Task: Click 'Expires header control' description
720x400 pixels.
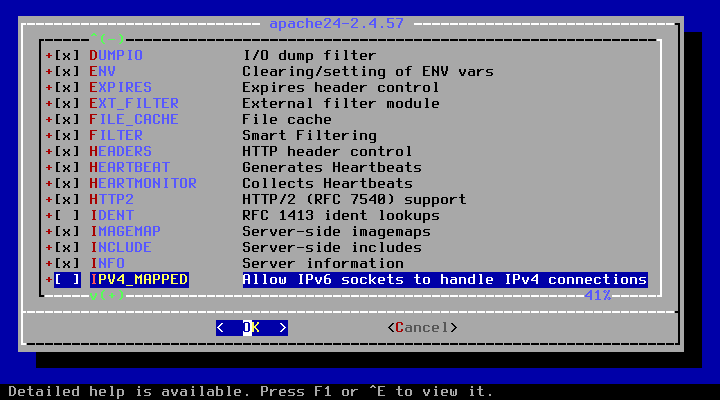Action: 341,88
